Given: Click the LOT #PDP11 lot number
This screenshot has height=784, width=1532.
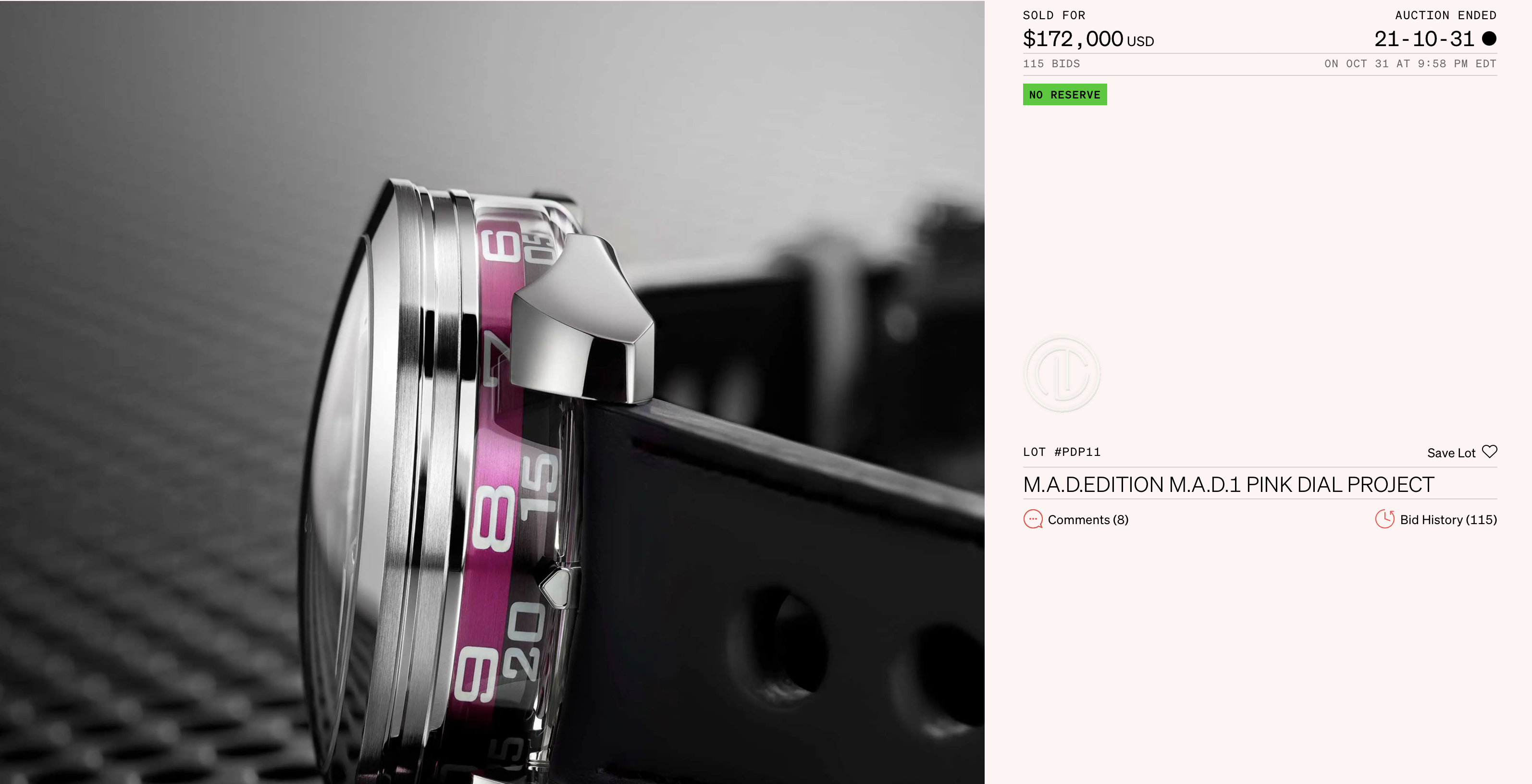Looking at the screenshot, I should point(1062,452).
